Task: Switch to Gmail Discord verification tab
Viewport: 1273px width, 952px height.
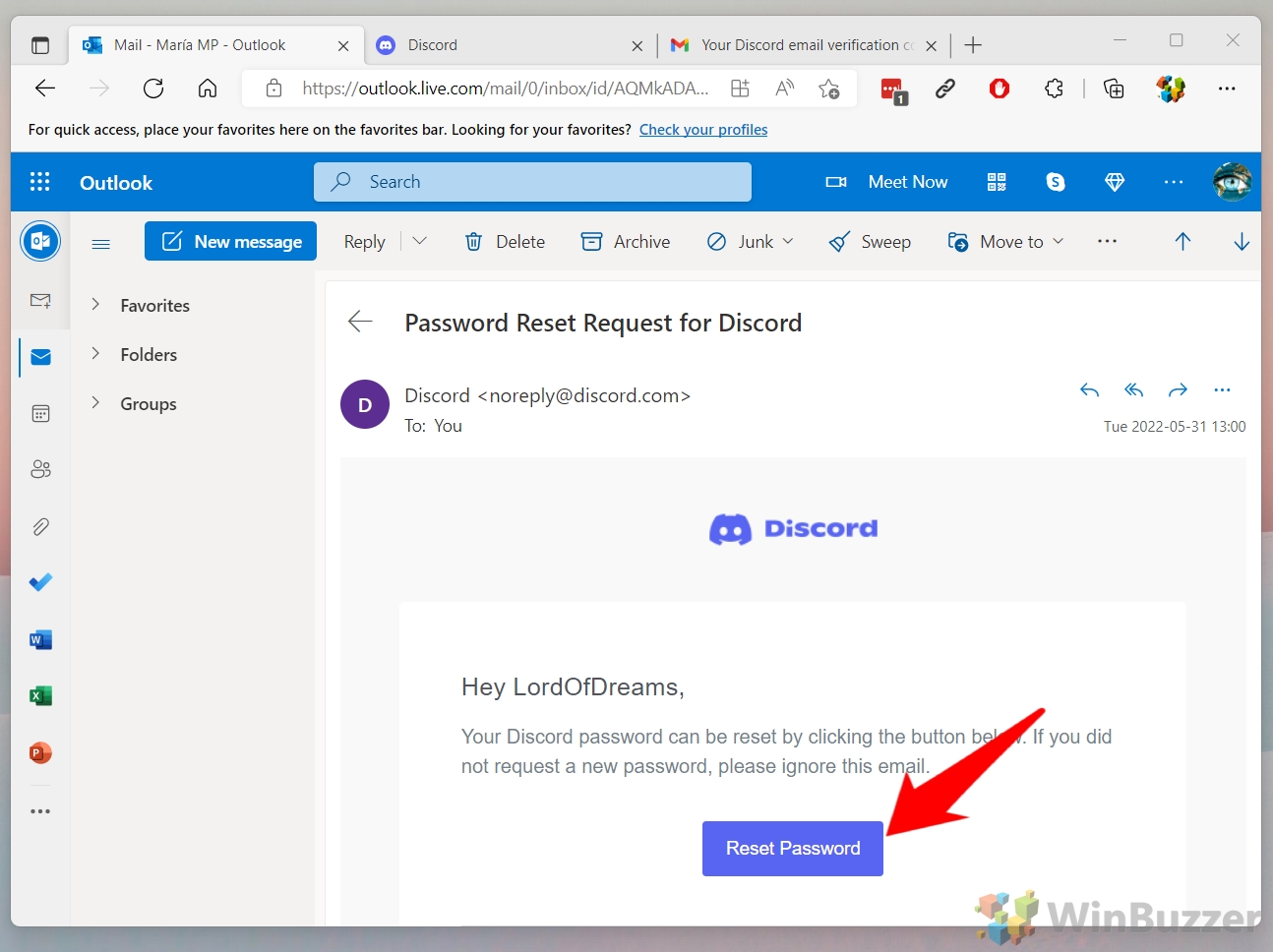Action: point(803,45)
